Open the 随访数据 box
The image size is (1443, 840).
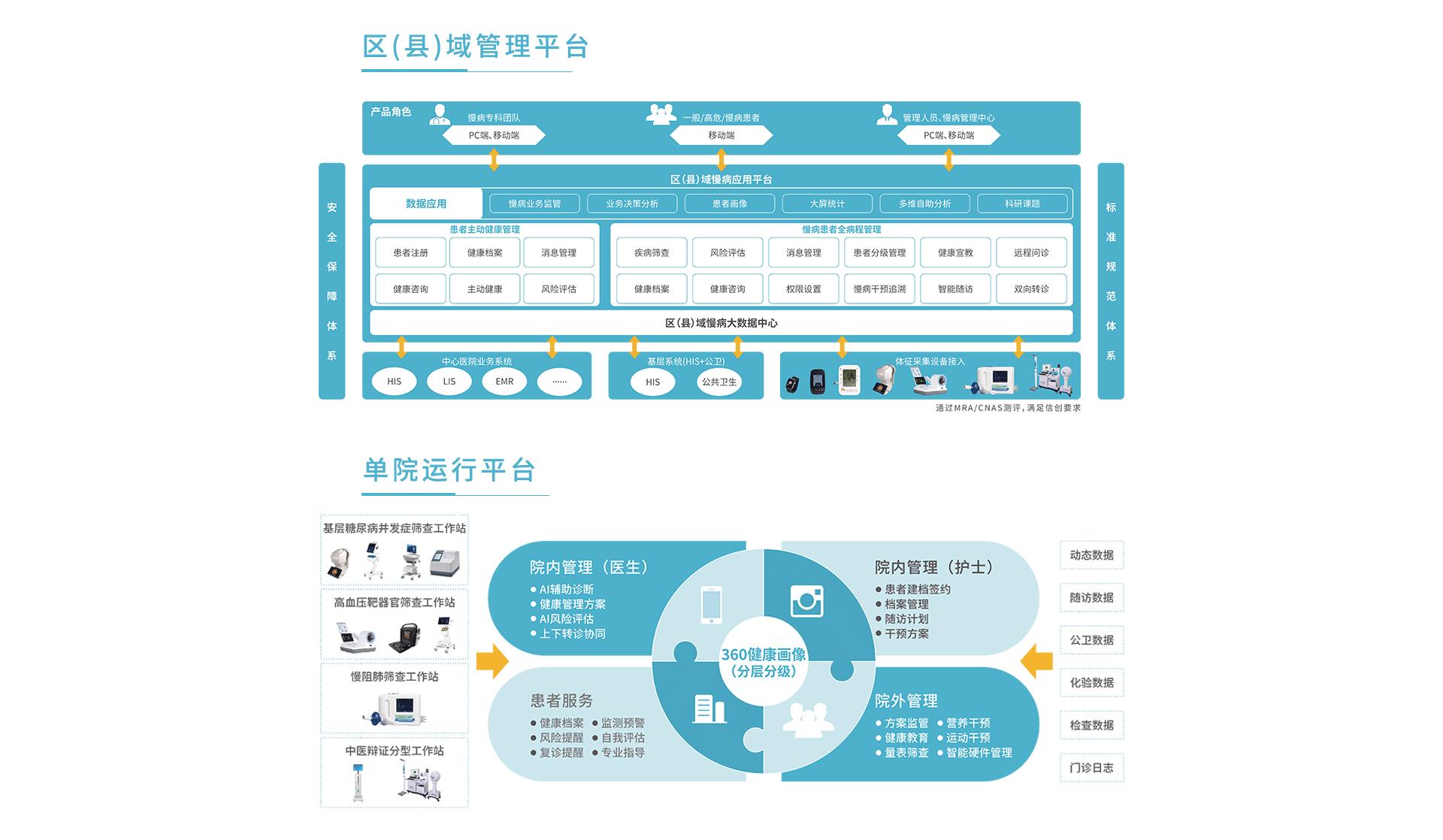coord(1092,598)
